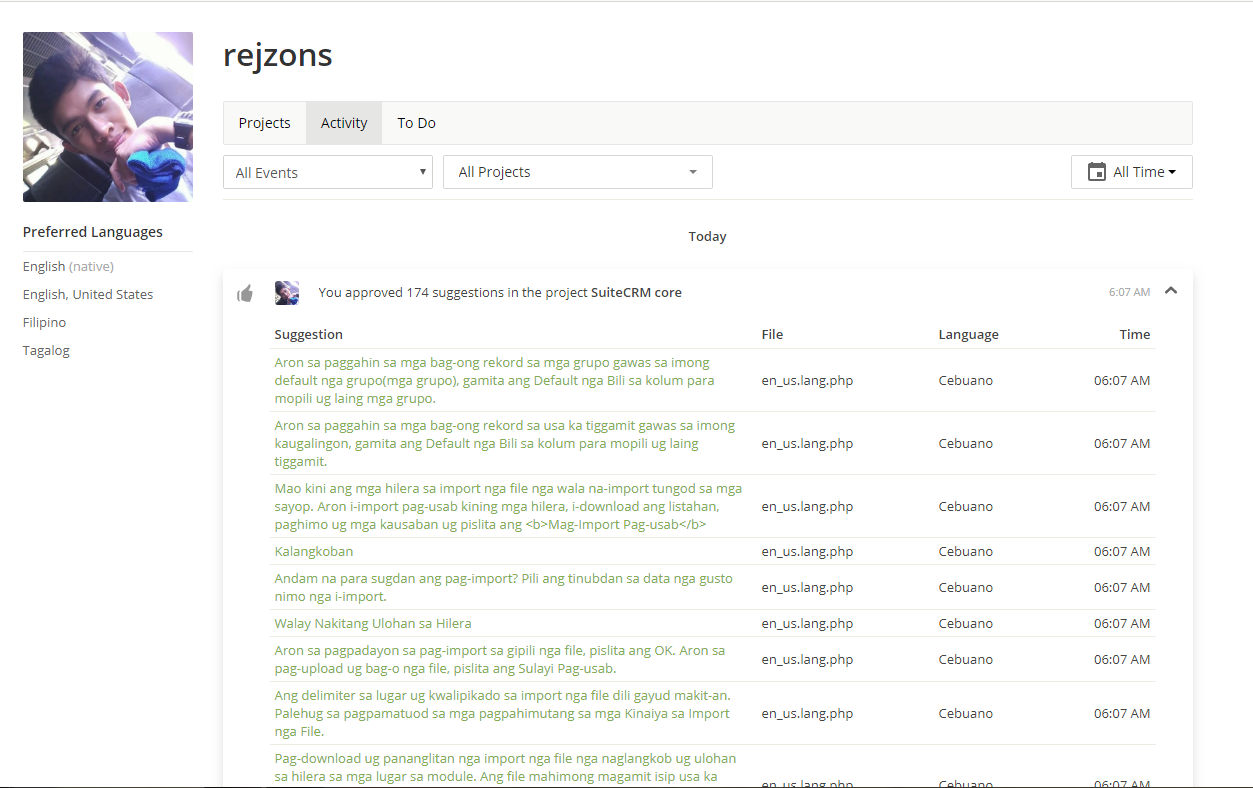Open the suggestion 'Kalangkoban'
The height and width of the screenshot is (788, 1253).
[x=314, y=551]
